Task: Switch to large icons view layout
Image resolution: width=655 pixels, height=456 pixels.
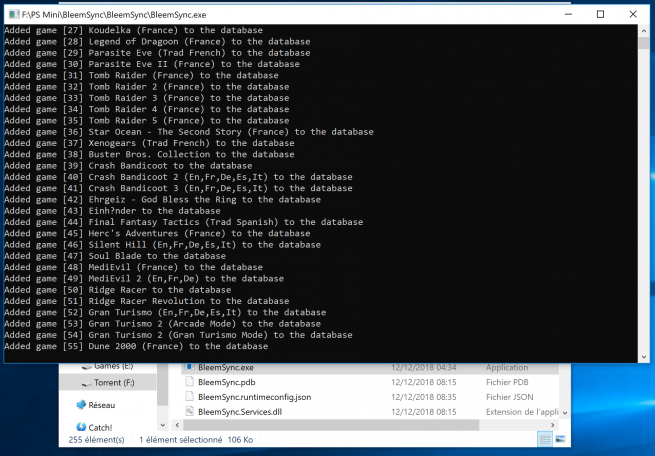Action: pyautogui.click(x=559, y=440)
